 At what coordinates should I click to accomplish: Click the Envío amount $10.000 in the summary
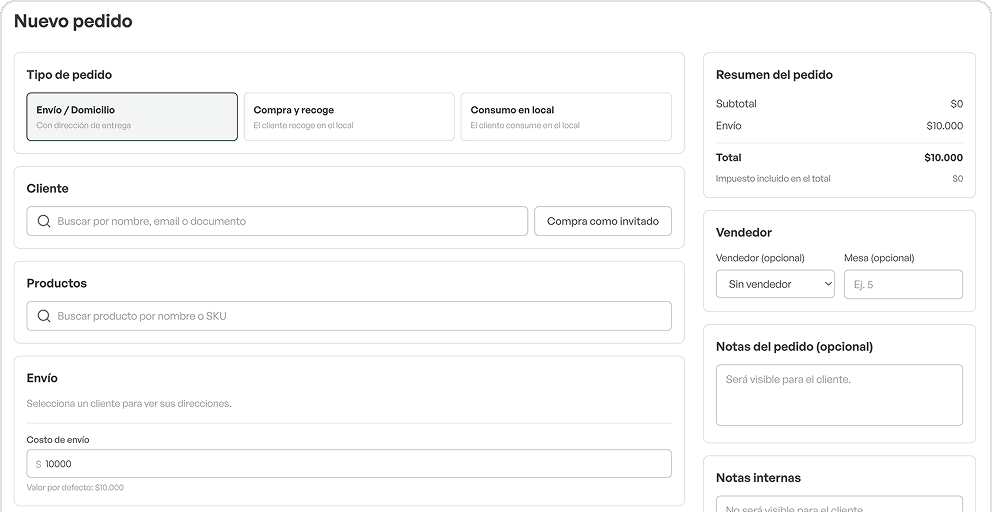(945, 126)
